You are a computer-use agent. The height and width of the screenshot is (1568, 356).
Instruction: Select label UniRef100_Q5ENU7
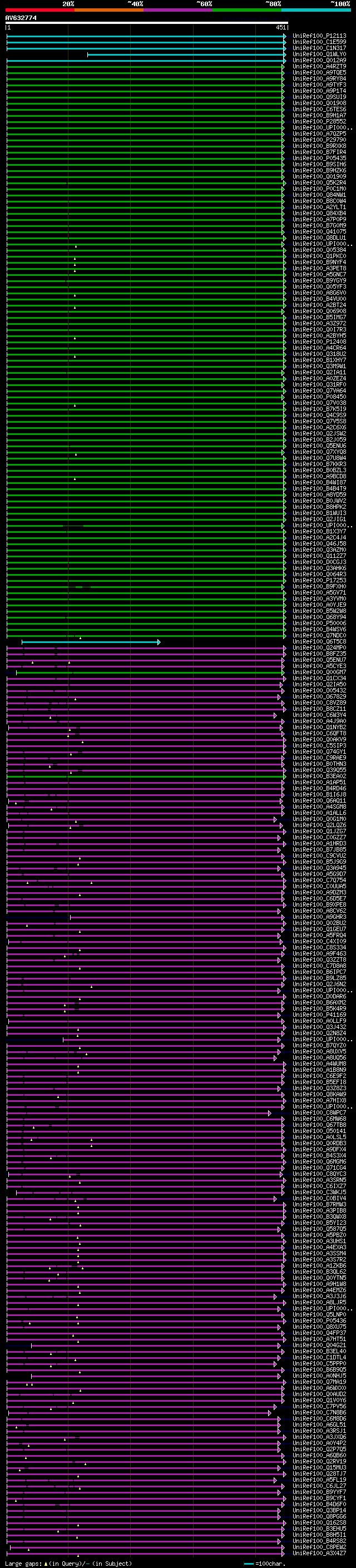[x=319, y=660]
